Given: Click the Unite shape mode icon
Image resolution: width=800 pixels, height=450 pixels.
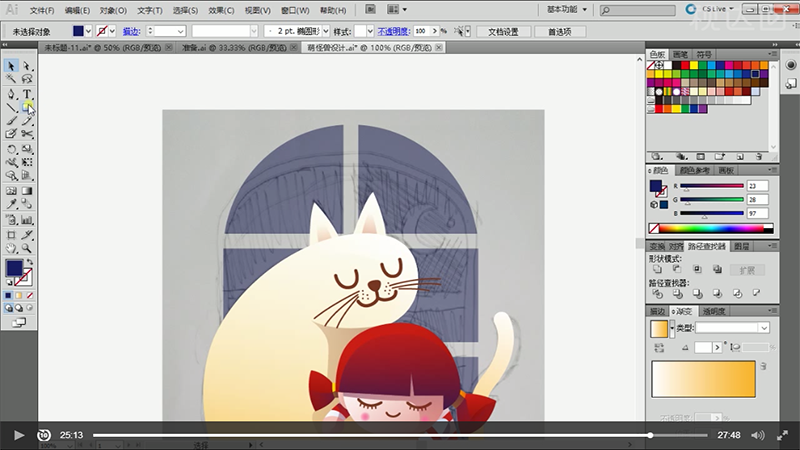Looking at the screenshot, I should [x=657, y=269].
